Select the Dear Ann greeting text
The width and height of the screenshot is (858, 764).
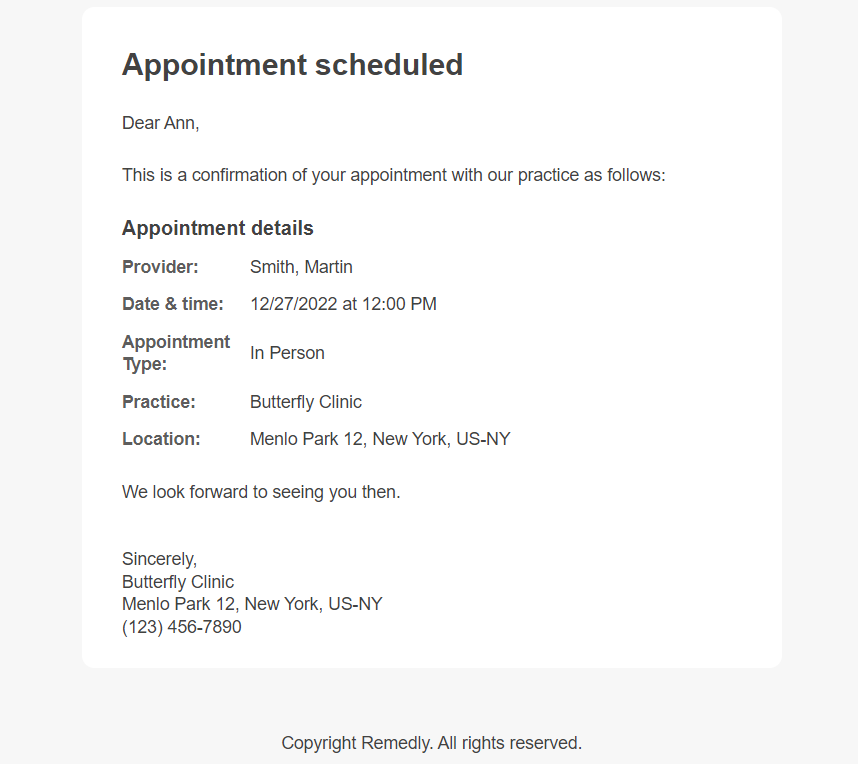[160, 123]
